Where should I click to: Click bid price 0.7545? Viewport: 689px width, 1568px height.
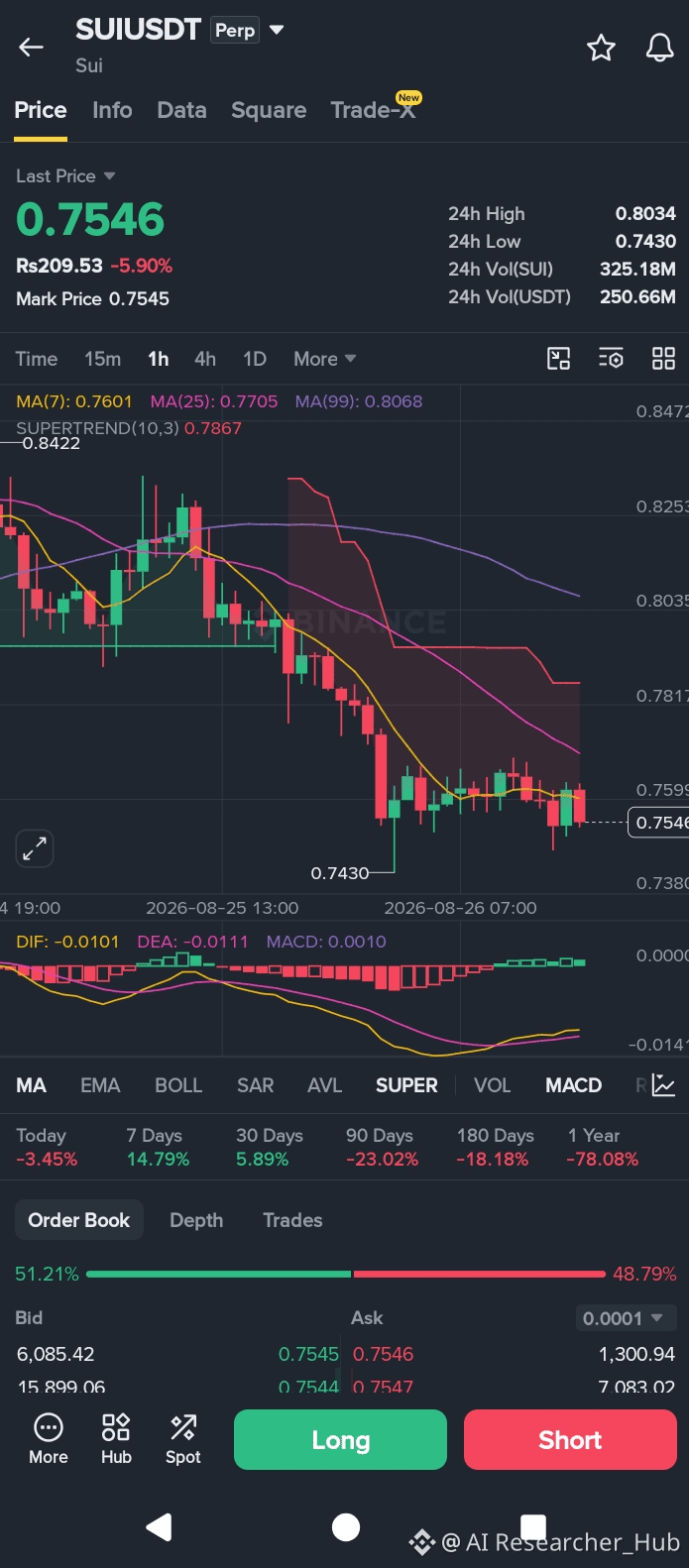[x=308, y=1354]
